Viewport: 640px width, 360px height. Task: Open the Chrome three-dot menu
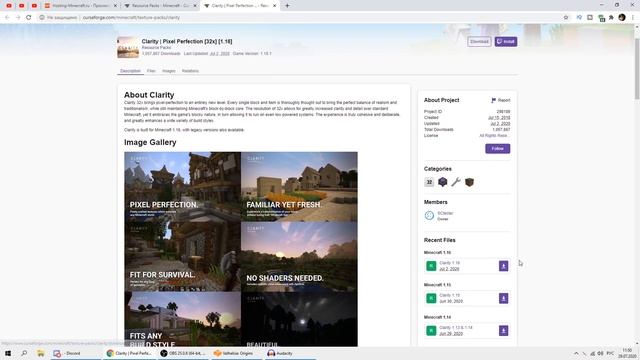(633, 18)
